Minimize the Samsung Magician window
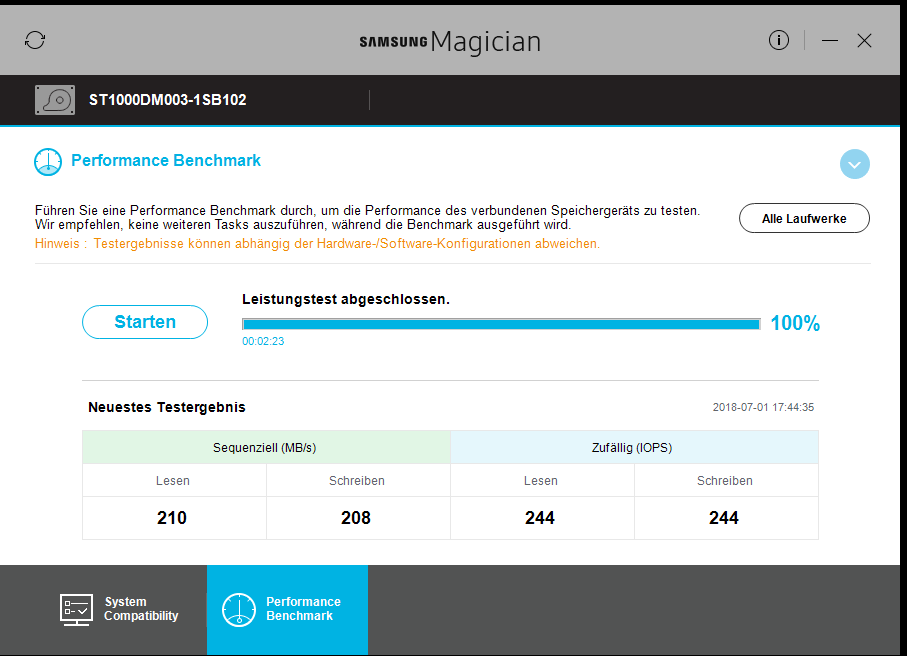This screenshot has width=907, height=656. tap(829, 40)
